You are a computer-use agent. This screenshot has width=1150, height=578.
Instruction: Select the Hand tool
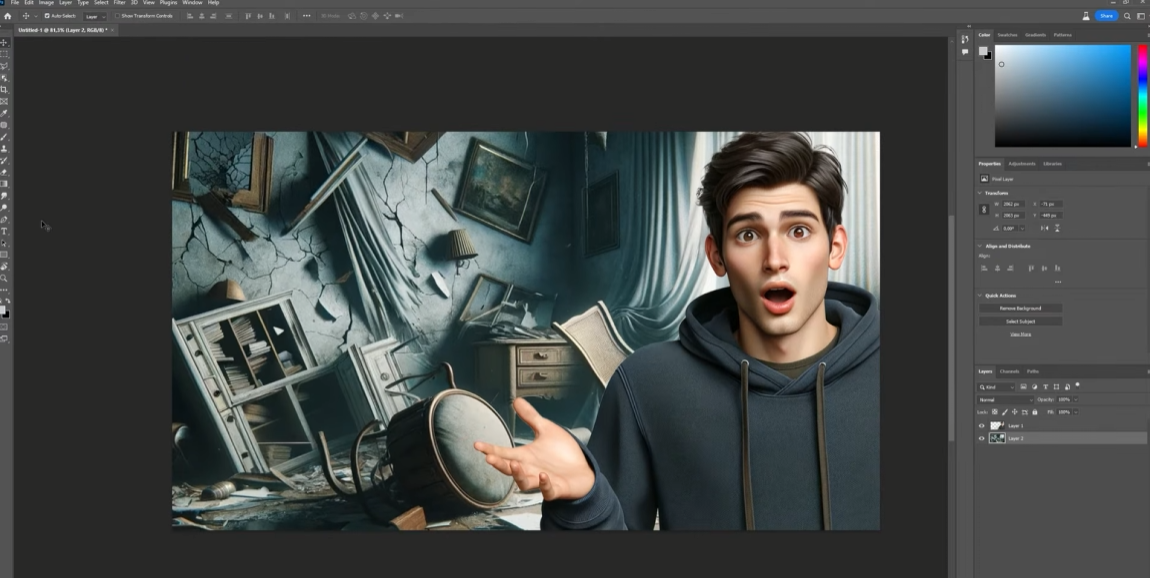coord(4,266)
